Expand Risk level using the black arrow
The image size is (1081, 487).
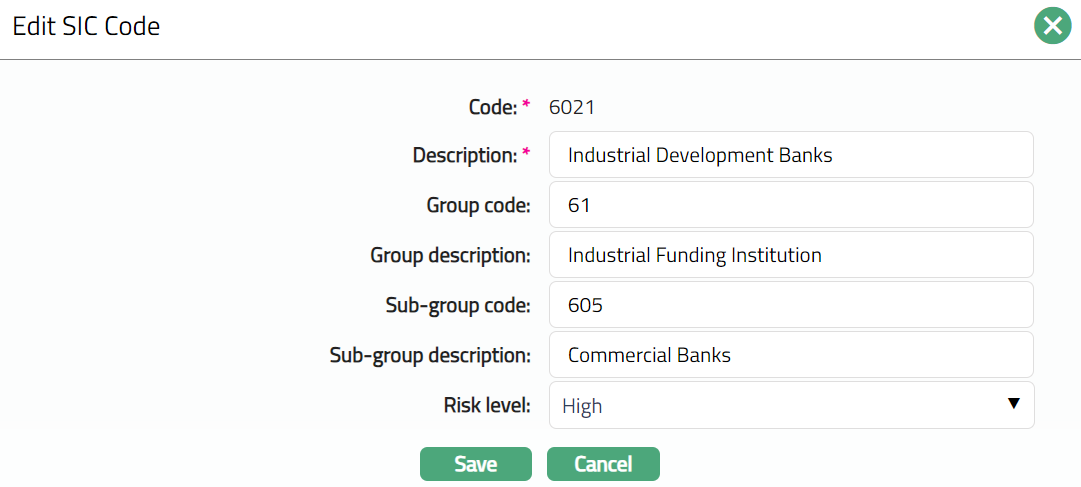click(x=1013, y=404)
